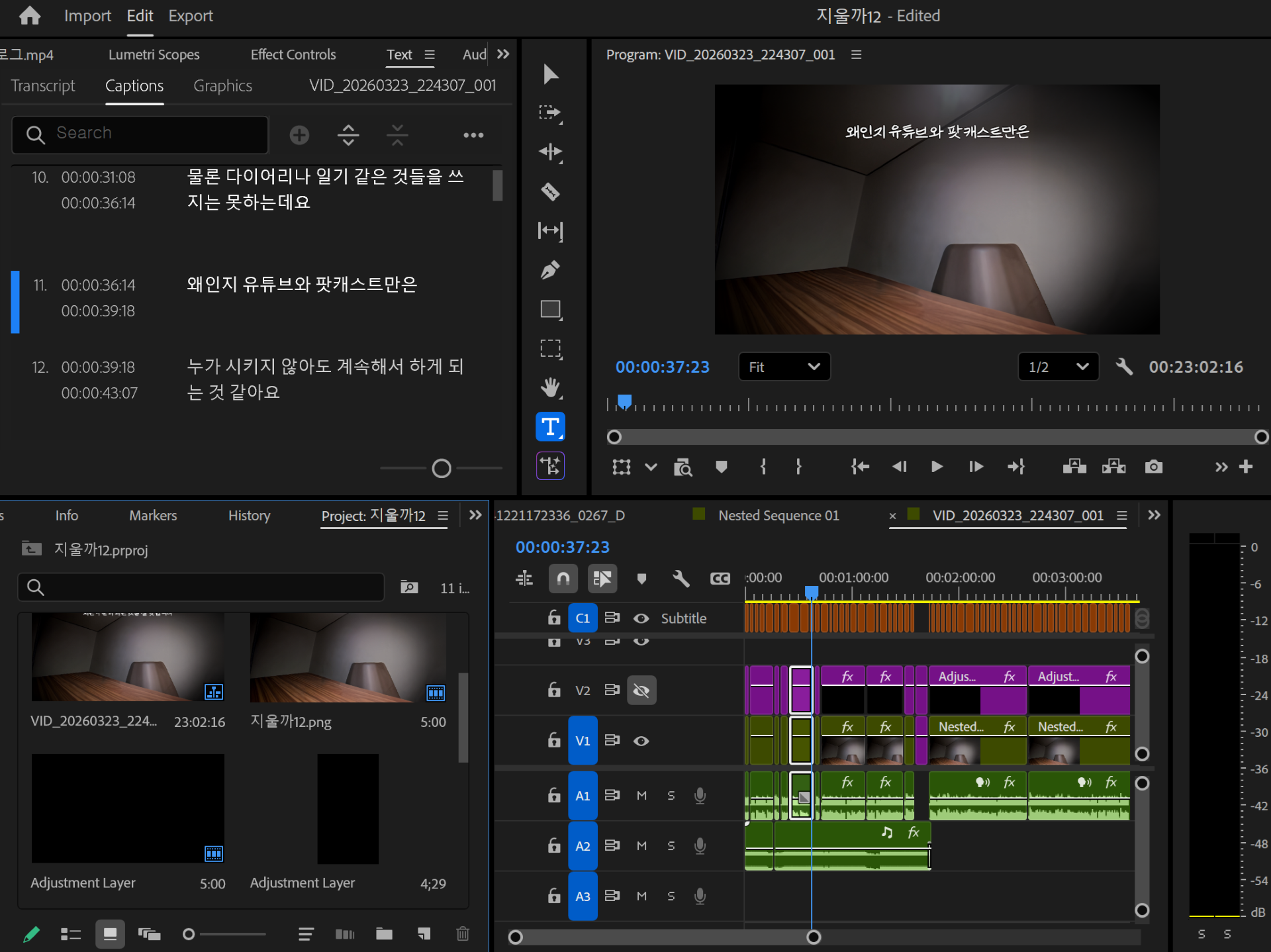Switch to the Transcript tab
Screen dimensions: 1271x952
pyautogui.click(x=43, y=86)
